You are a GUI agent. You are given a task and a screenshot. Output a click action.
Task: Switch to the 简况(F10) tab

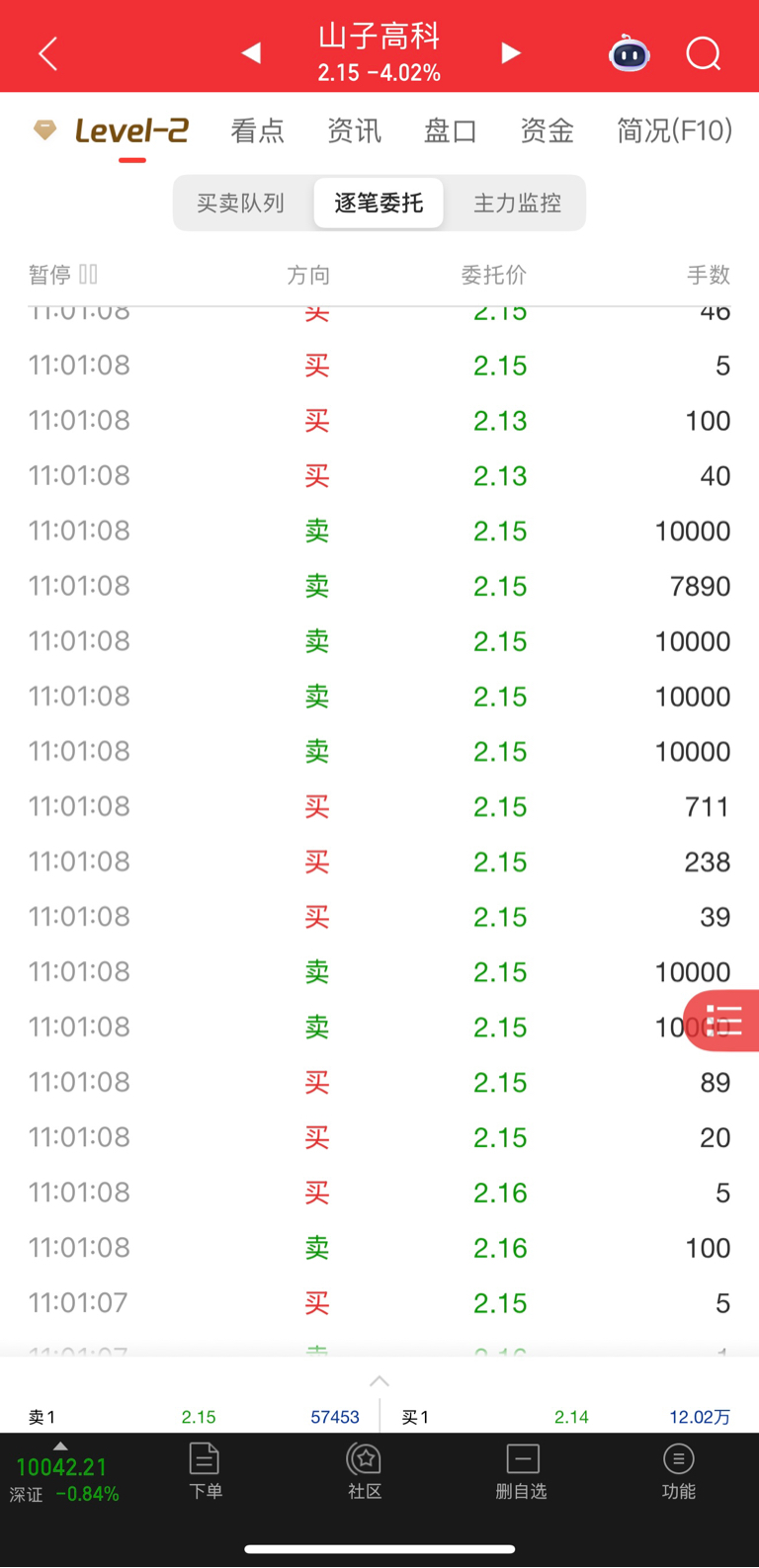click(675, 130)
